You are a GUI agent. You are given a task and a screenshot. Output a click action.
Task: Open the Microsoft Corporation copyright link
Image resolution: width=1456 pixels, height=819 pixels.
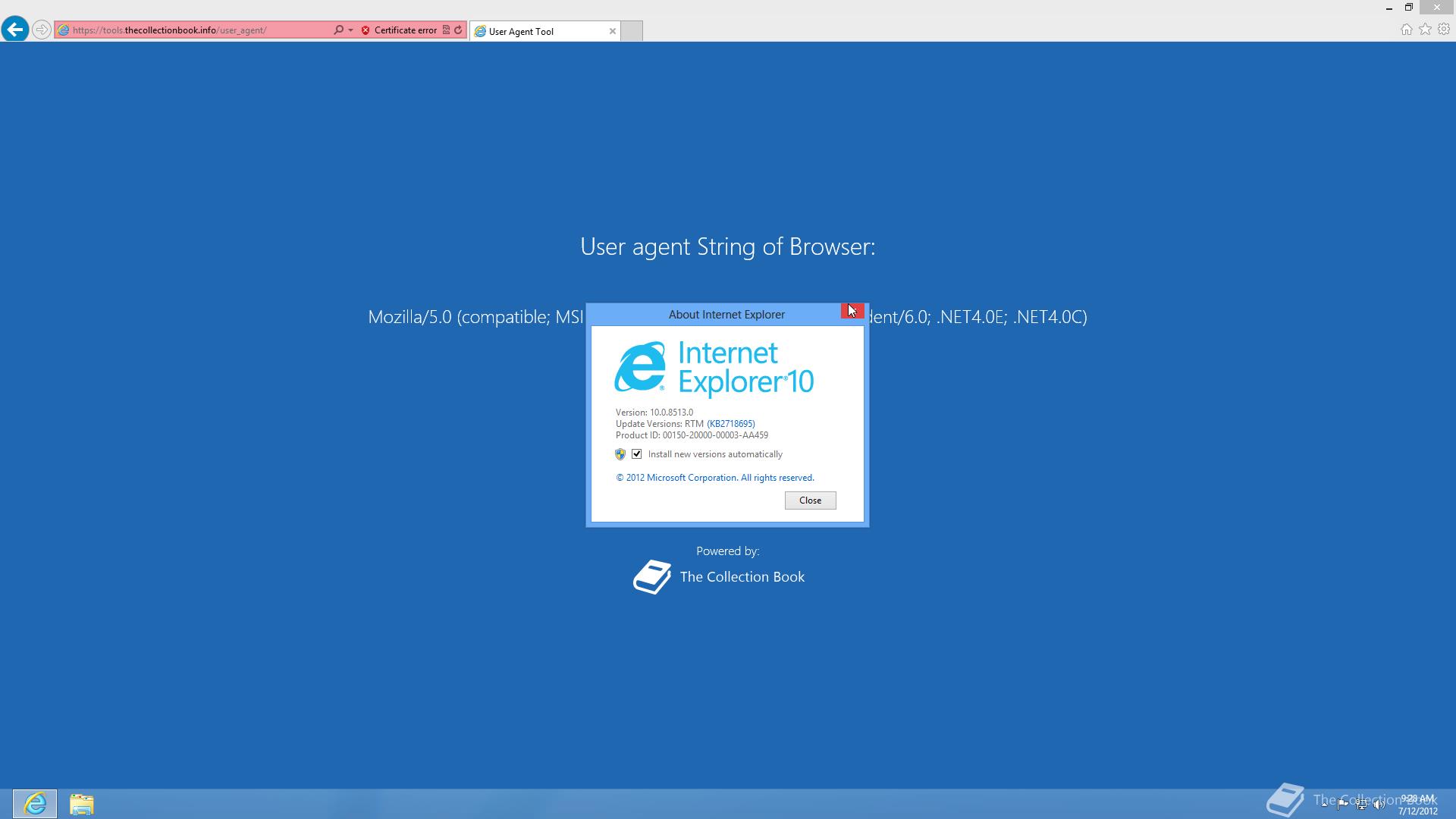715,478
